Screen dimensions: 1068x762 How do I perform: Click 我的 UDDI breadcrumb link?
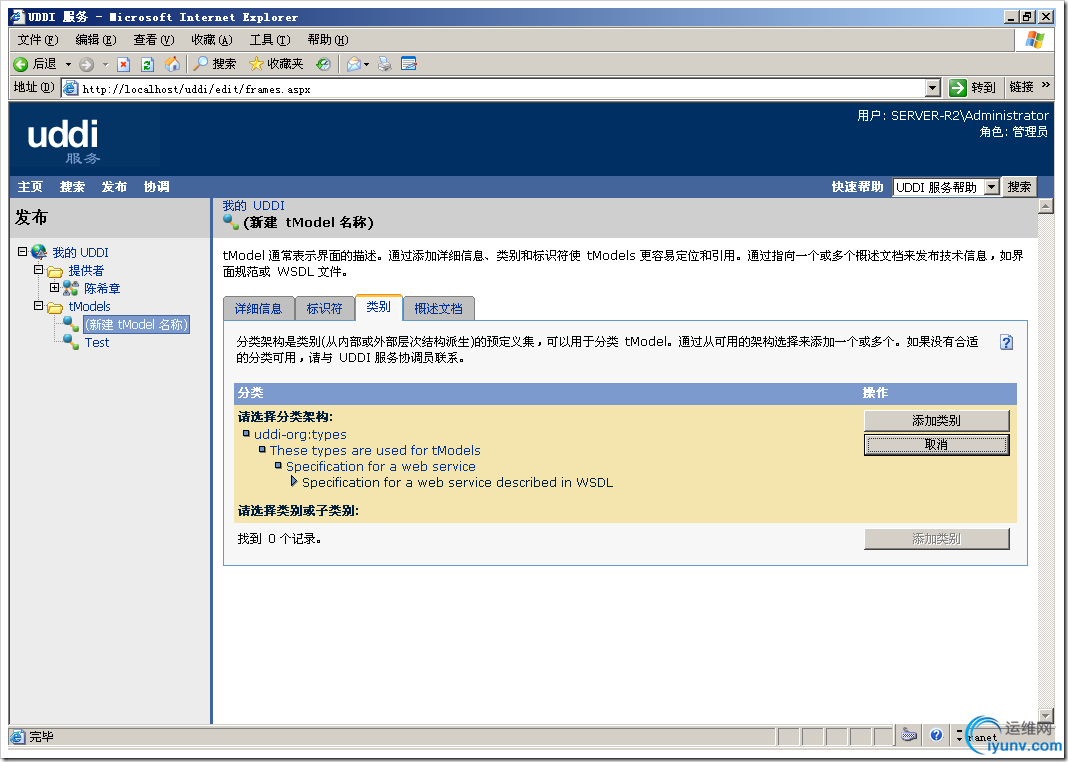point(253,206)
